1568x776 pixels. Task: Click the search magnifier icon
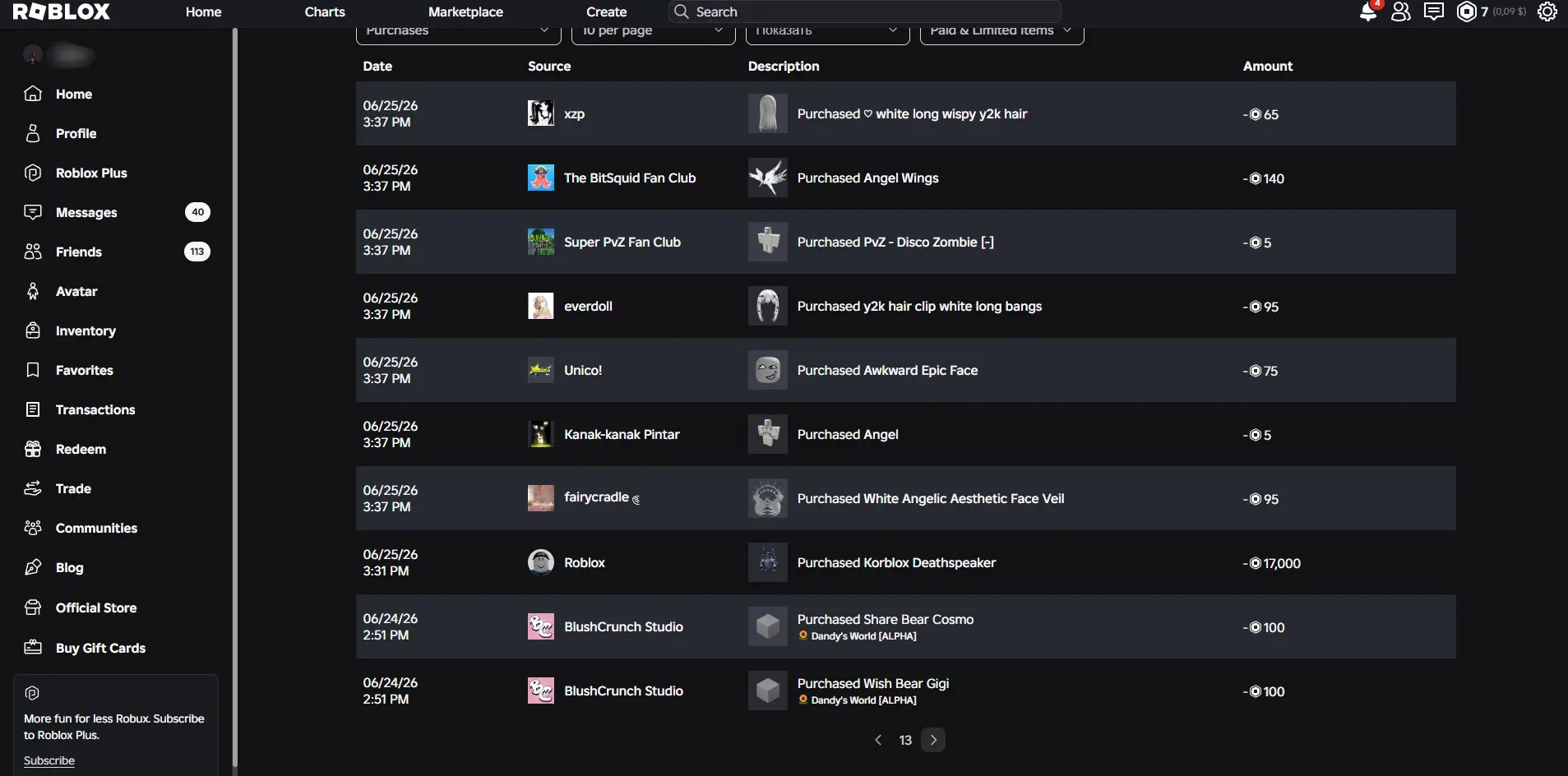pyautogui.click(x=681, y=12)
